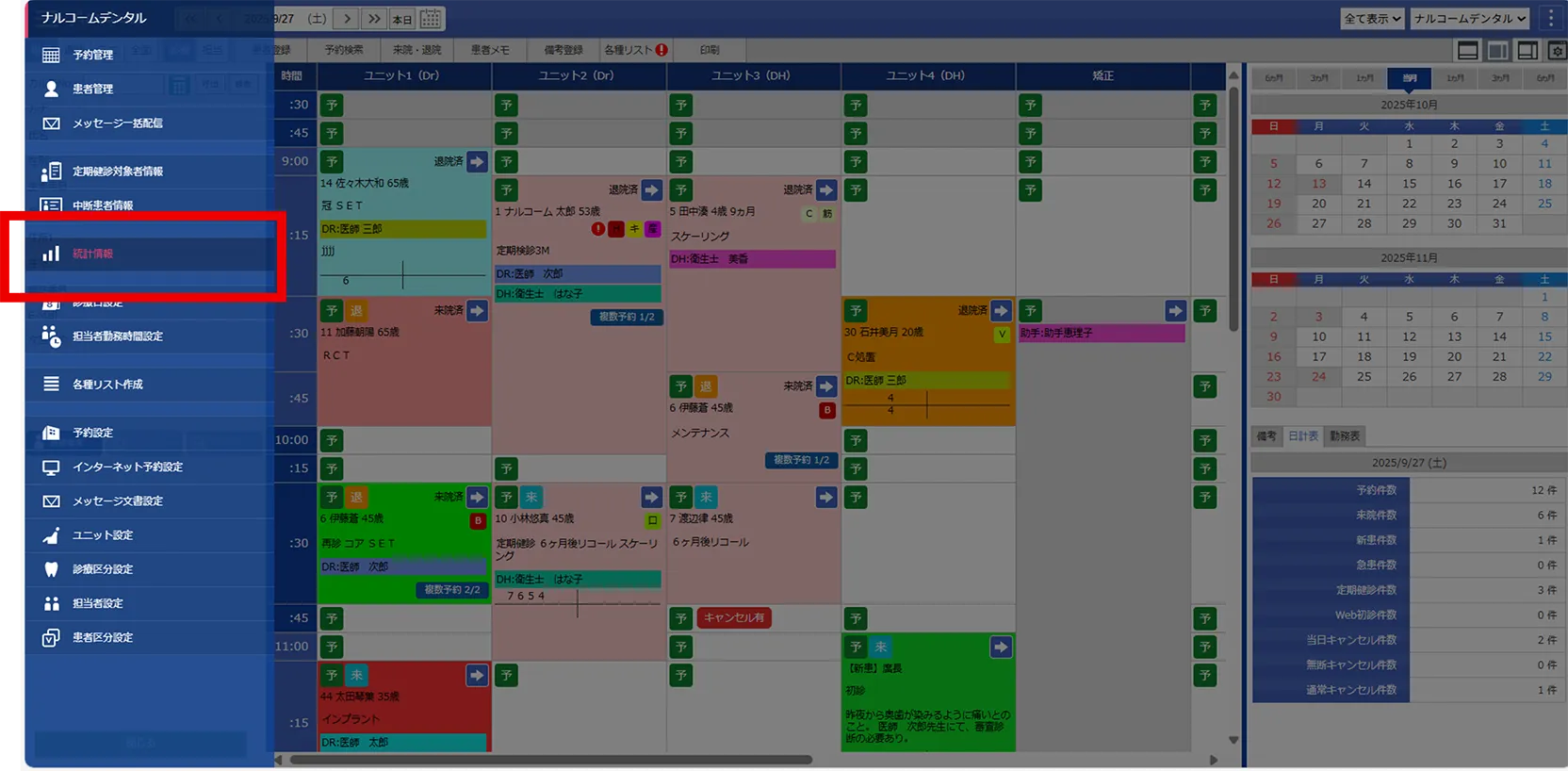
Task: Toggle the right-side 3ヵ月 range button
Action: point(1500,78)
